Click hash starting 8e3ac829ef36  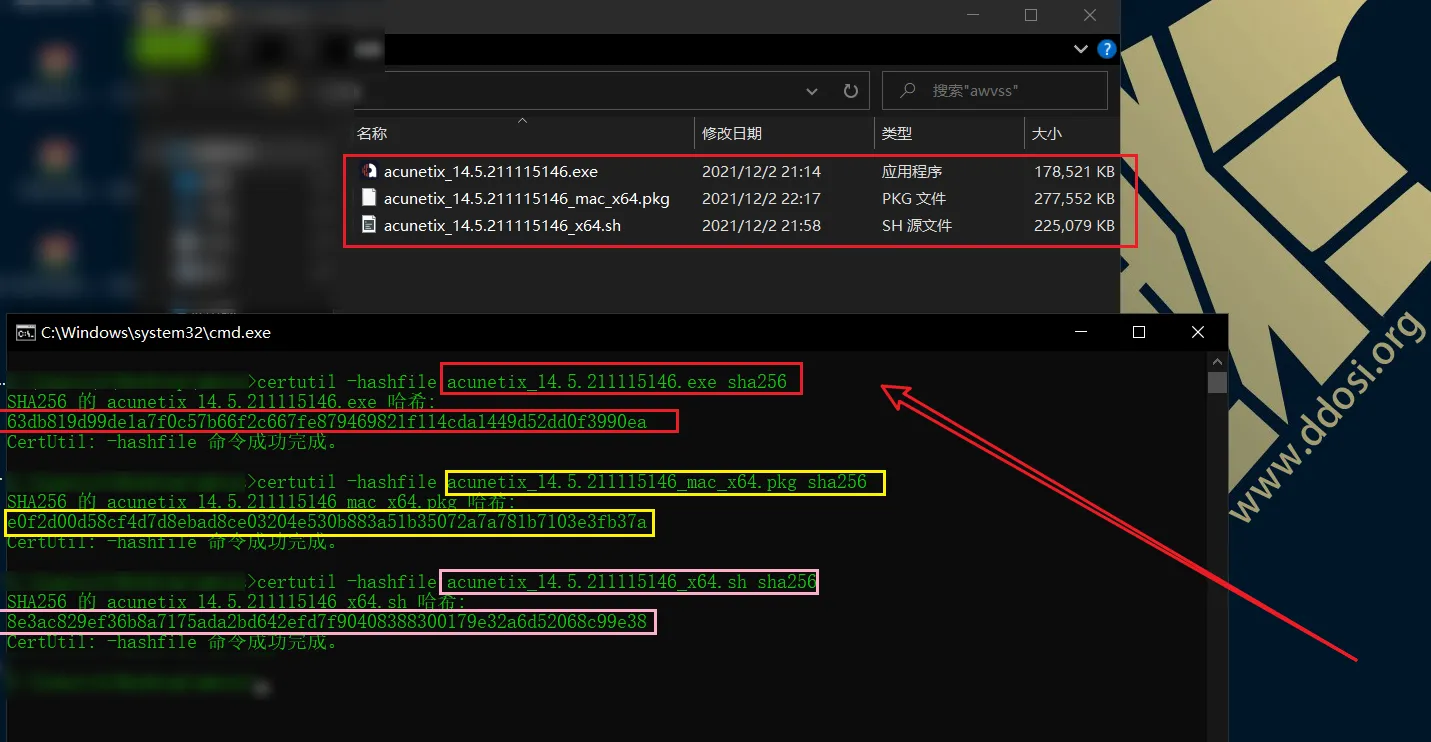[327, 622]
